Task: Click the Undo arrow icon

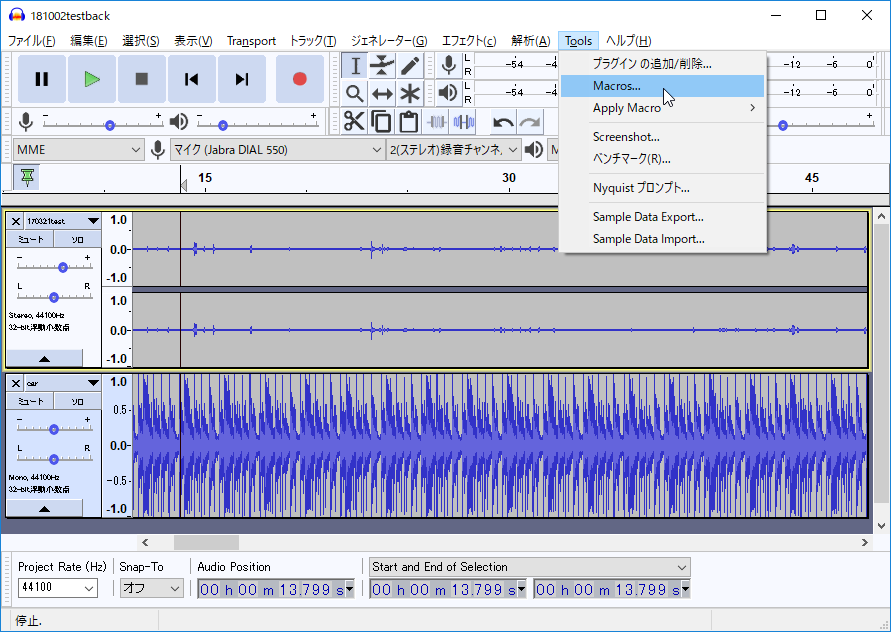Action: (x=503, y=122)
